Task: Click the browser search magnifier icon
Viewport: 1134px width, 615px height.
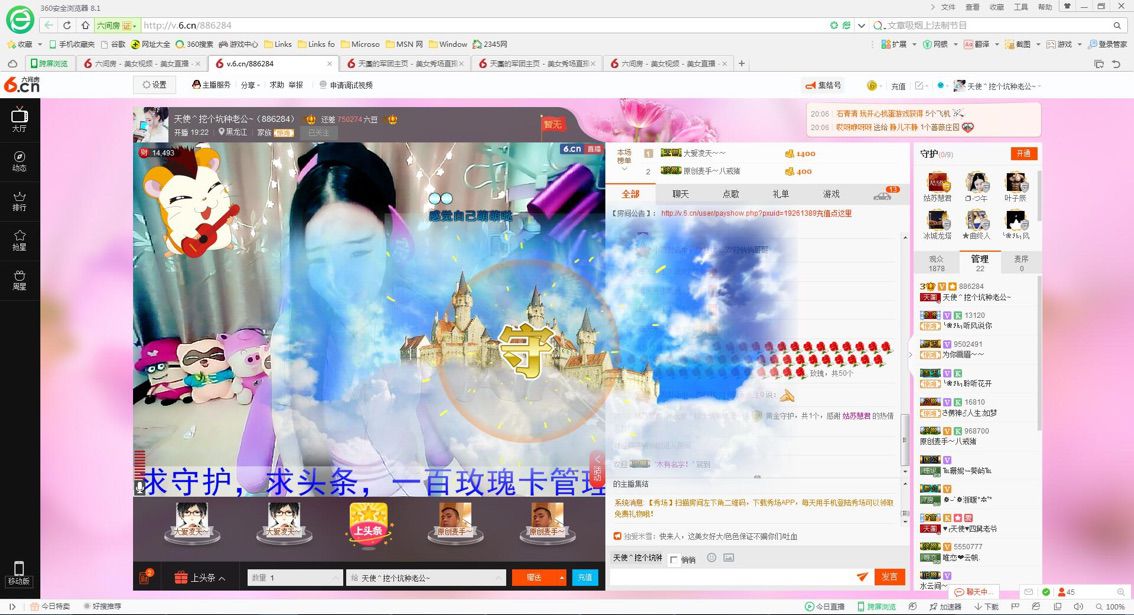Action: tap(1117, 25)
